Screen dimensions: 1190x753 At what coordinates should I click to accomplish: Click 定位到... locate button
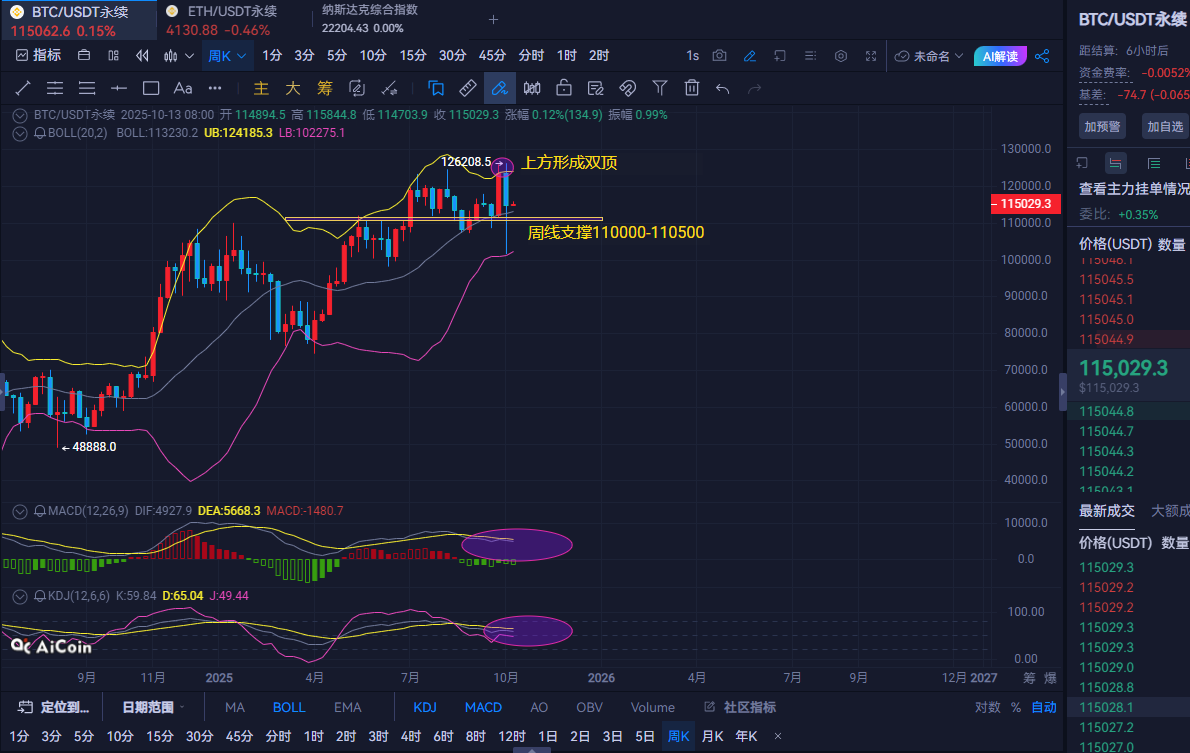pos(53,707)
